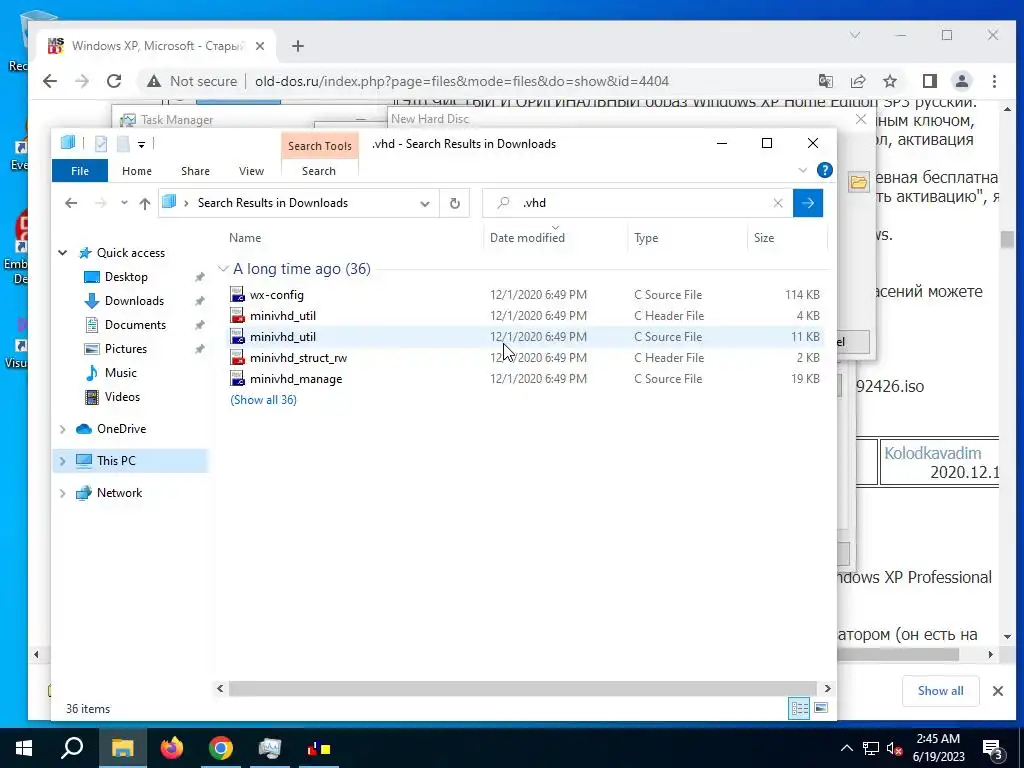
Task: Select the wx-config file
Action: [x=276, y=295]
